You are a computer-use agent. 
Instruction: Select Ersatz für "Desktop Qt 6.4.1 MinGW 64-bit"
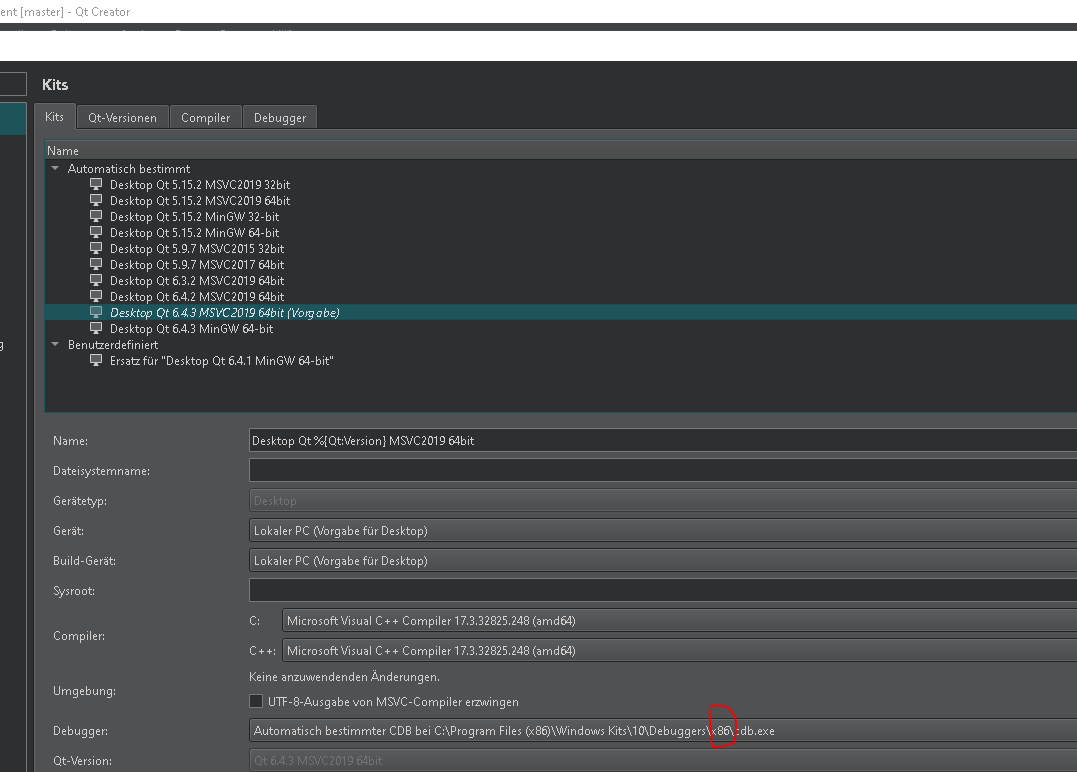coord(222,361)
